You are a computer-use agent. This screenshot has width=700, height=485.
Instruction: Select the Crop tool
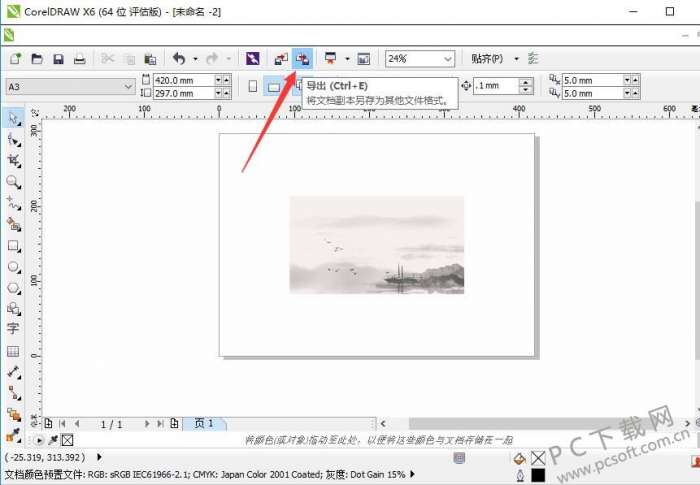click(x=14, y=161)
